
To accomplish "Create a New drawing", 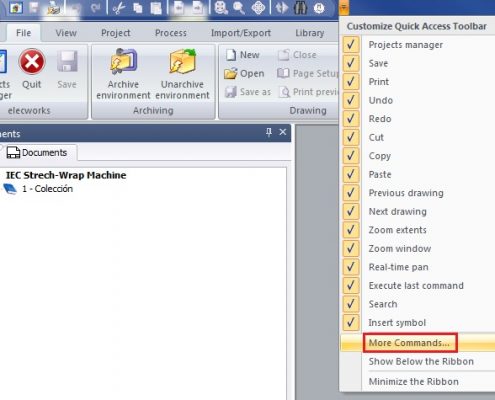I will 242,55.
